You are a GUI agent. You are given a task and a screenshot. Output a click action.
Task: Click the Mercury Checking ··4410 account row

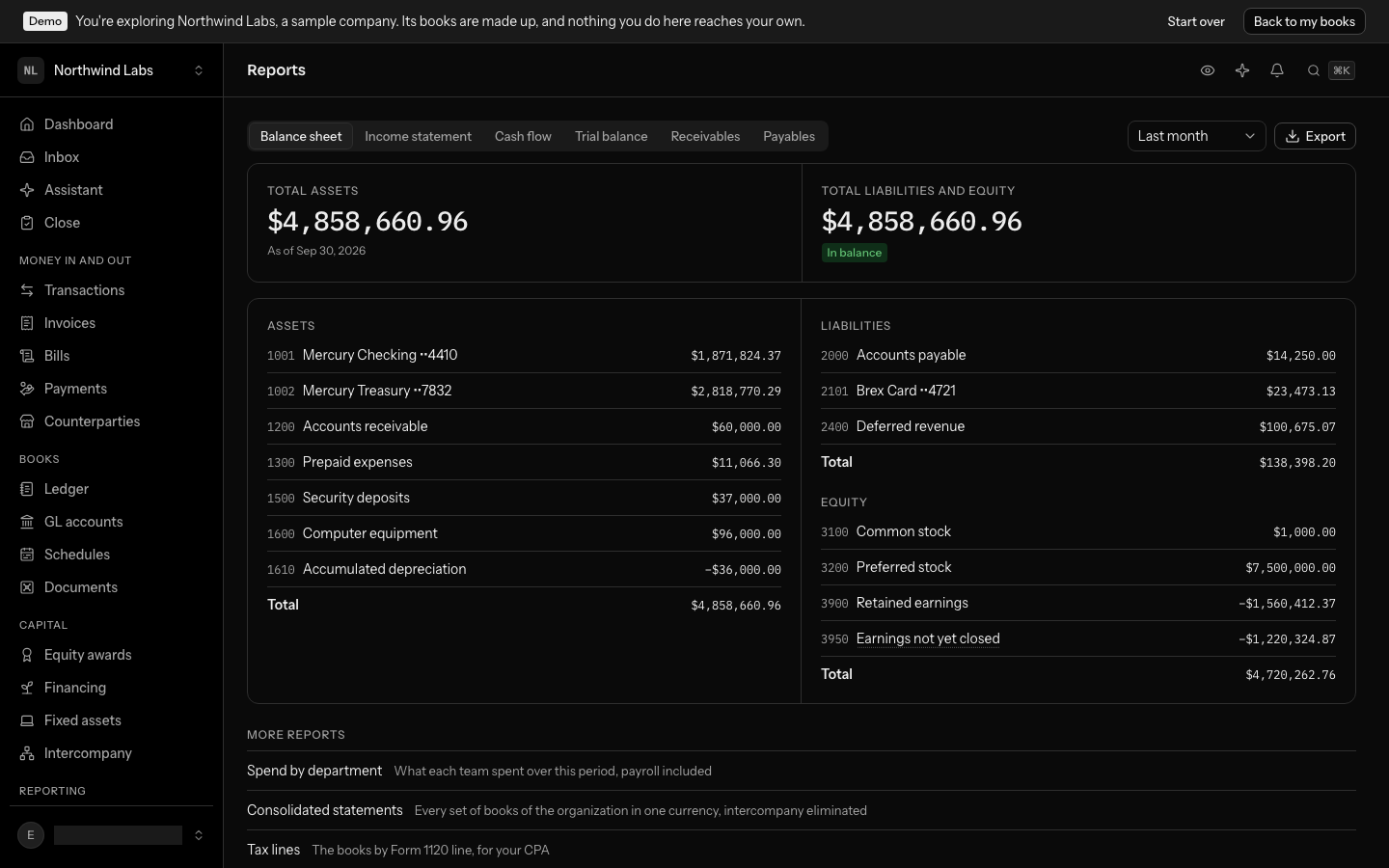pyautogui.click(x=524, y=355)
